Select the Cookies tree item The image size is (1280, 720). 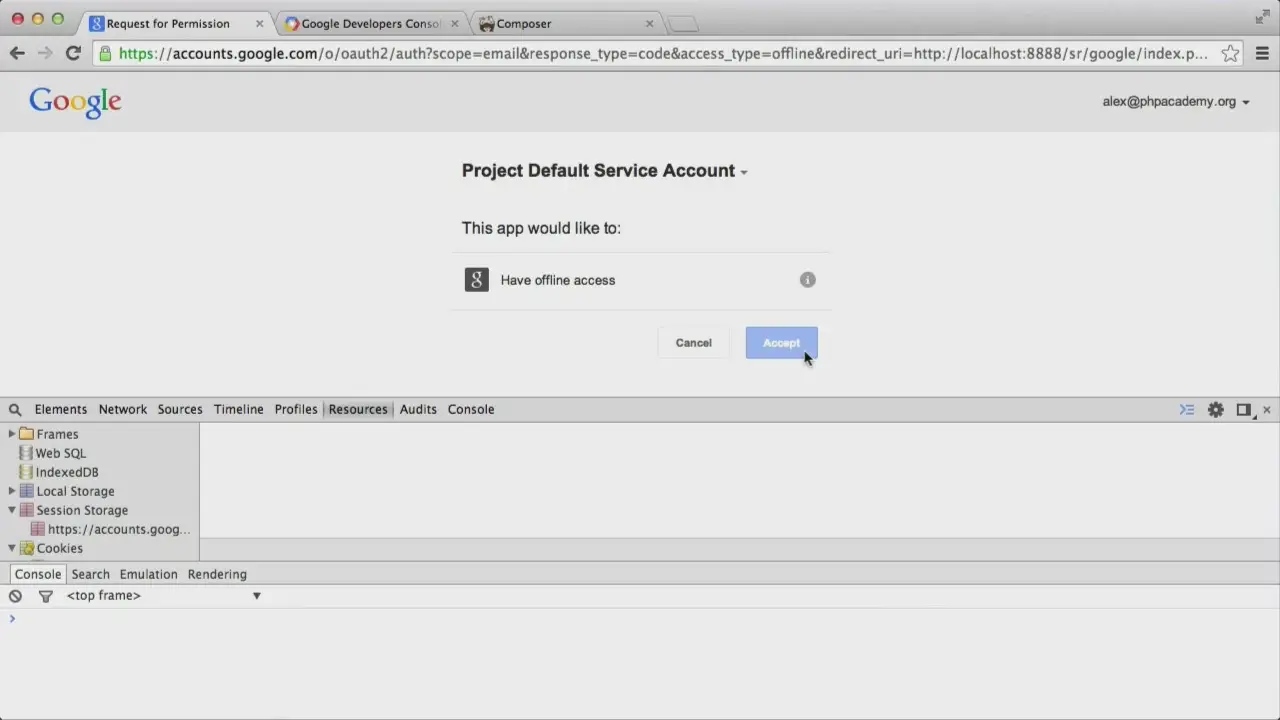point(60,548)
